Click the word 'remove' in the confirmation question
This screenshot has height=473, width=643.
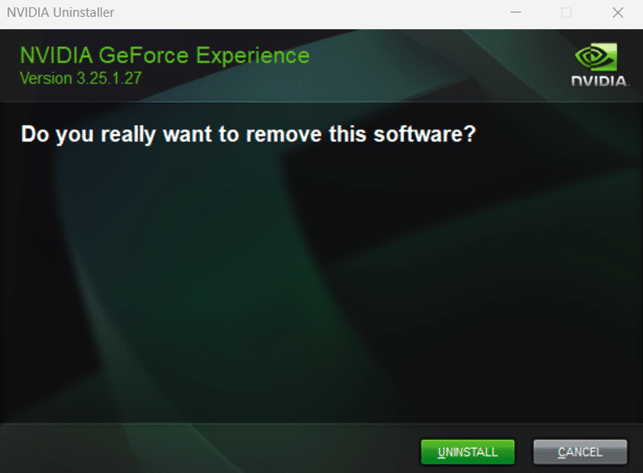click(284, 135)
